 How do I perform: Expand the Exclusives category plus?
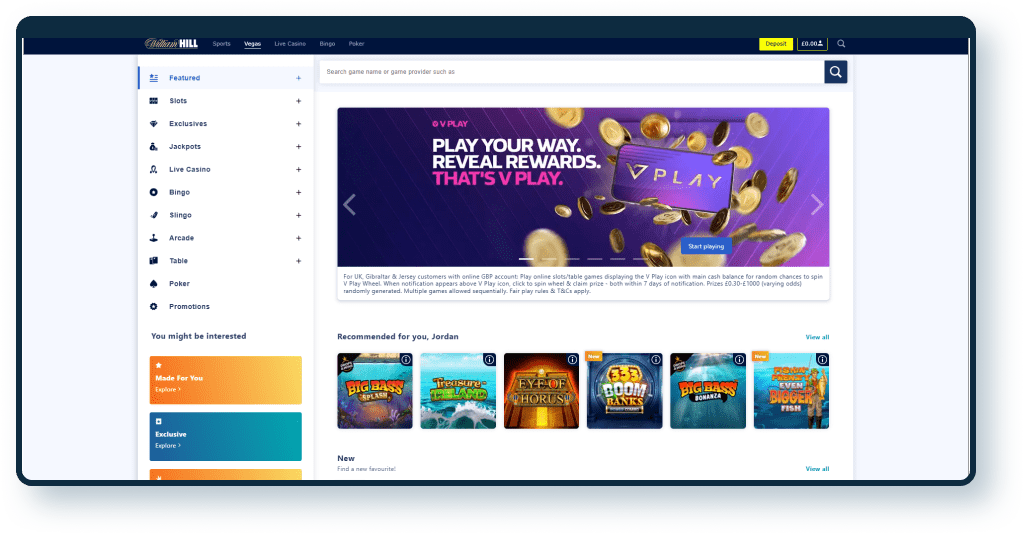298,123
